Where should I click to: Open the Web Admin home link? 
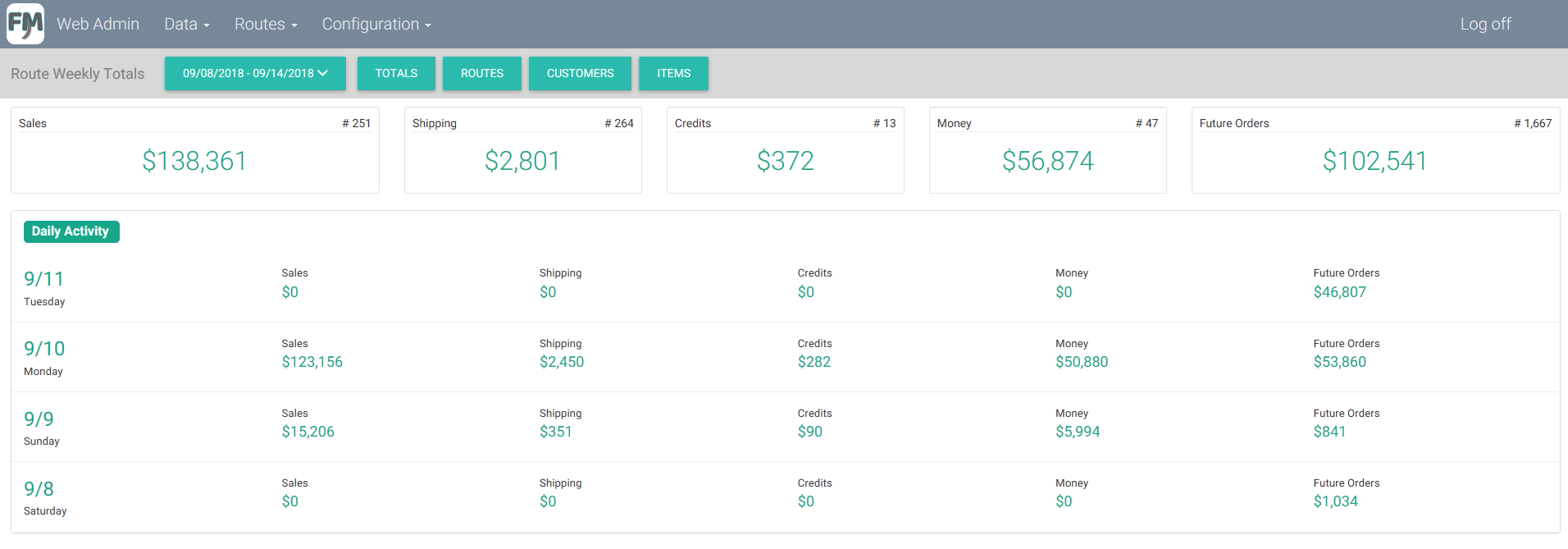(x=98, y=24)
